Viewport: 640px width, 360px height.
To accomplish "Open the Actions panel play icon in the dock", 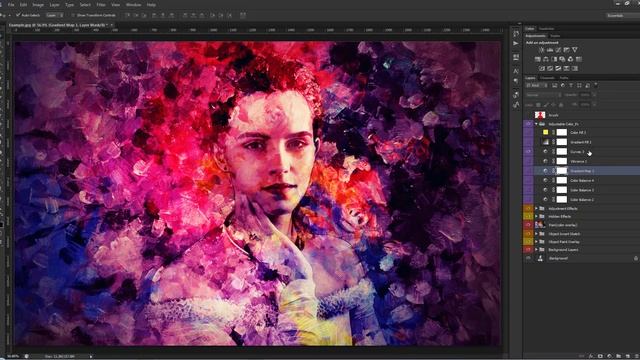I will (516, 43).
